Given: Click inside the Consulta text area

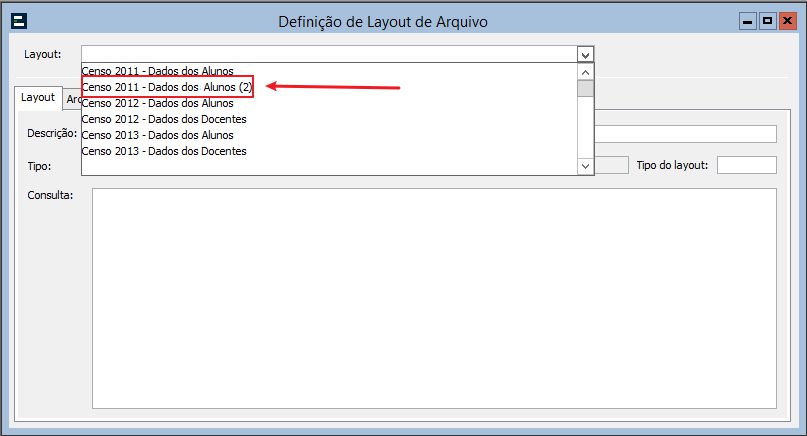Looking at the screenshot, I should [434, 299].
